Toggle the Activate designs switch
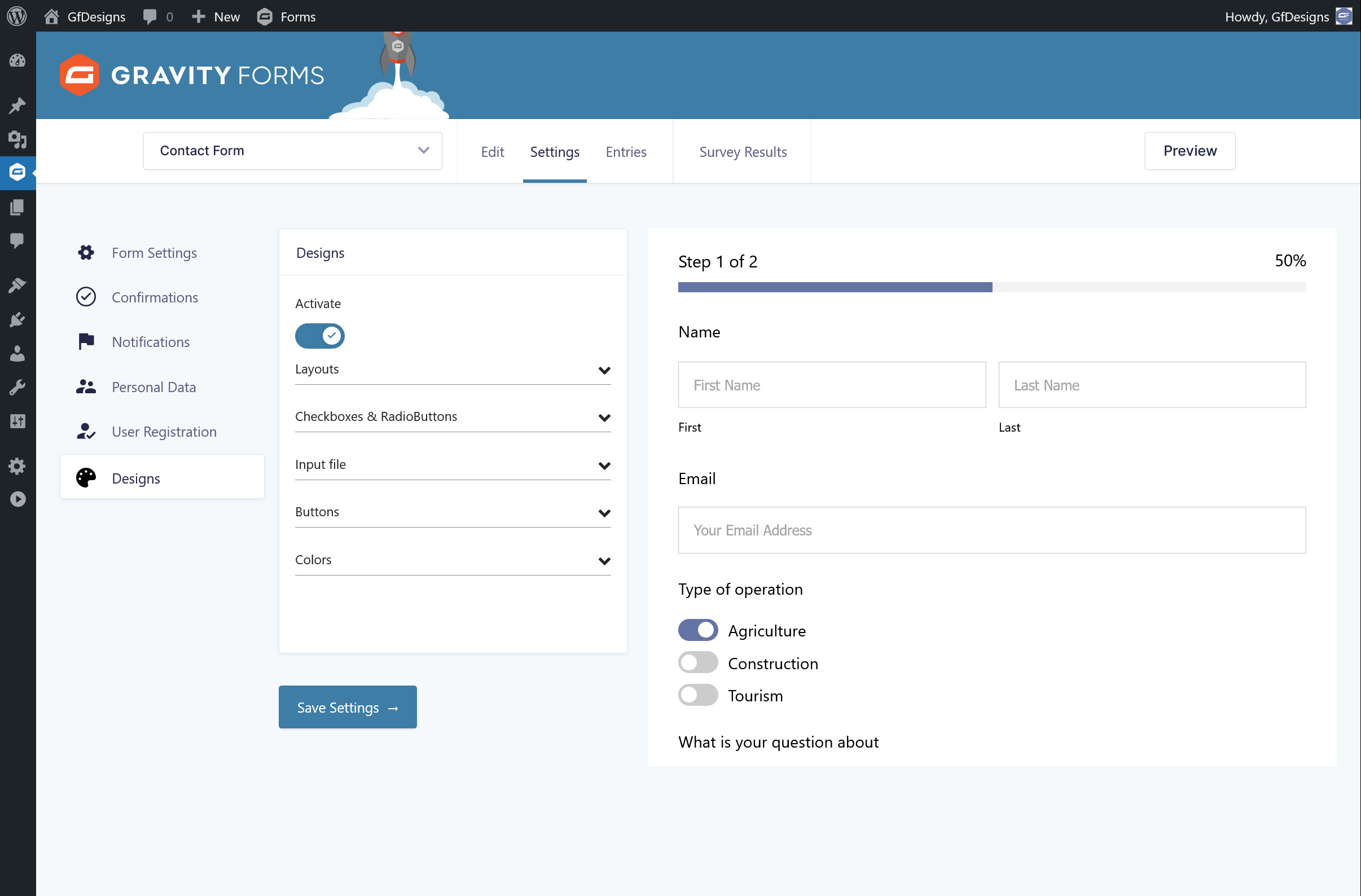The height and width of the screenshot is (896, 1361). tap(320, 336)
